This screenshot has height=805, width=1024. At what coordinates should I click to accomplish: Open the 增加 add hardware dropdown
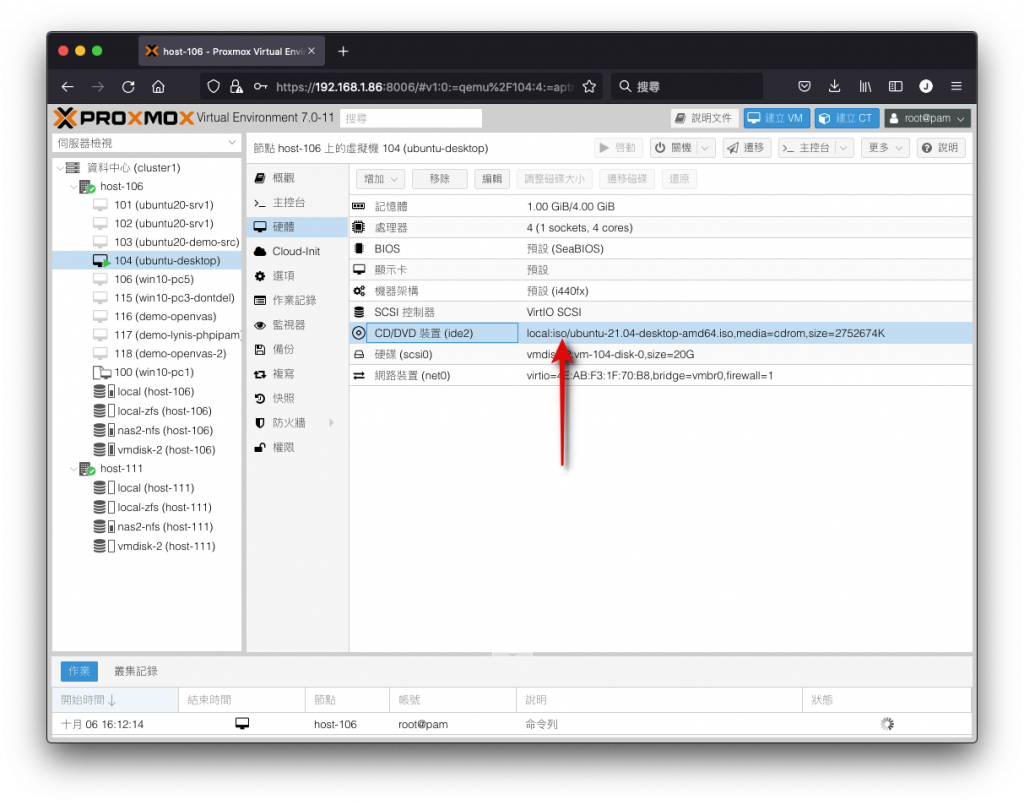click(381, 179)
